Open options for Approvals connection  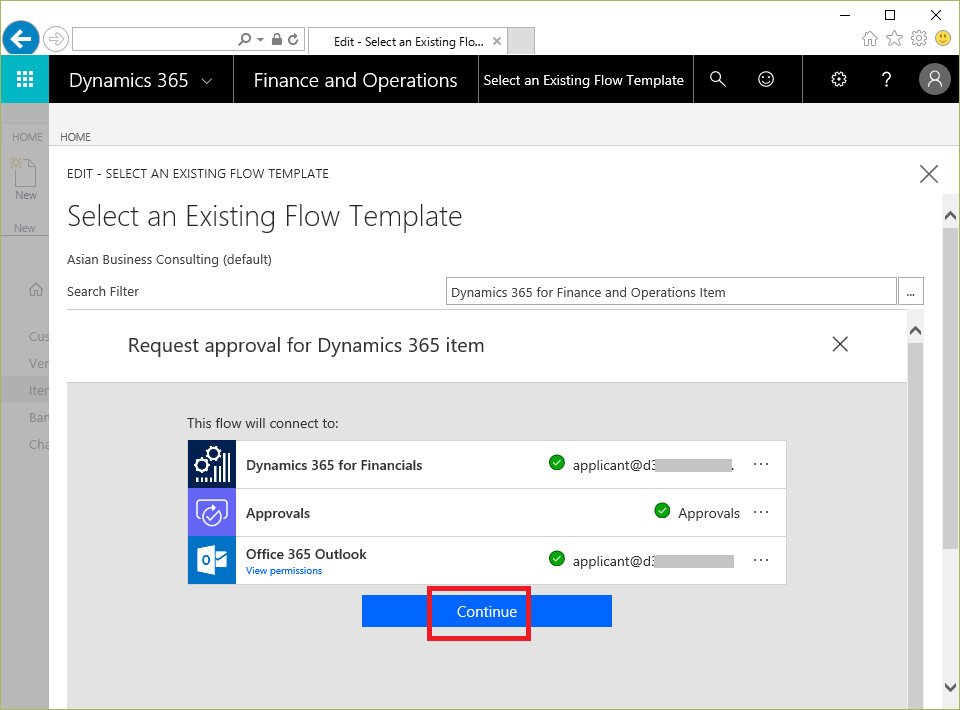(761, 512)
